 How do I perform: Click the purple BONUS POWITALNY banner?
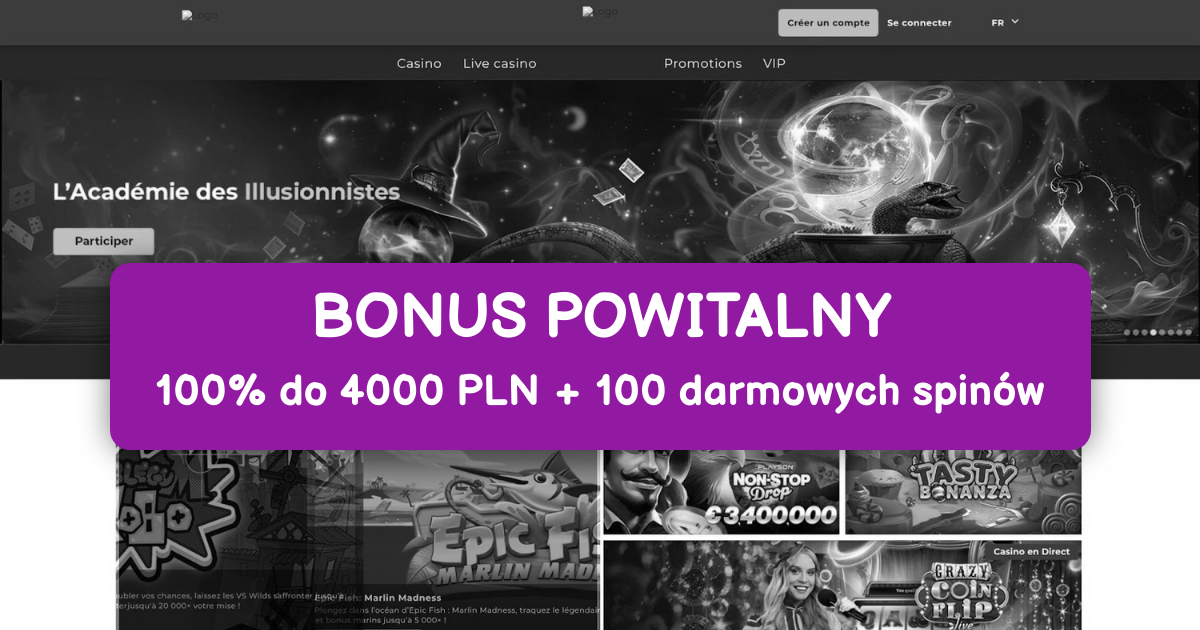point(600,357)
